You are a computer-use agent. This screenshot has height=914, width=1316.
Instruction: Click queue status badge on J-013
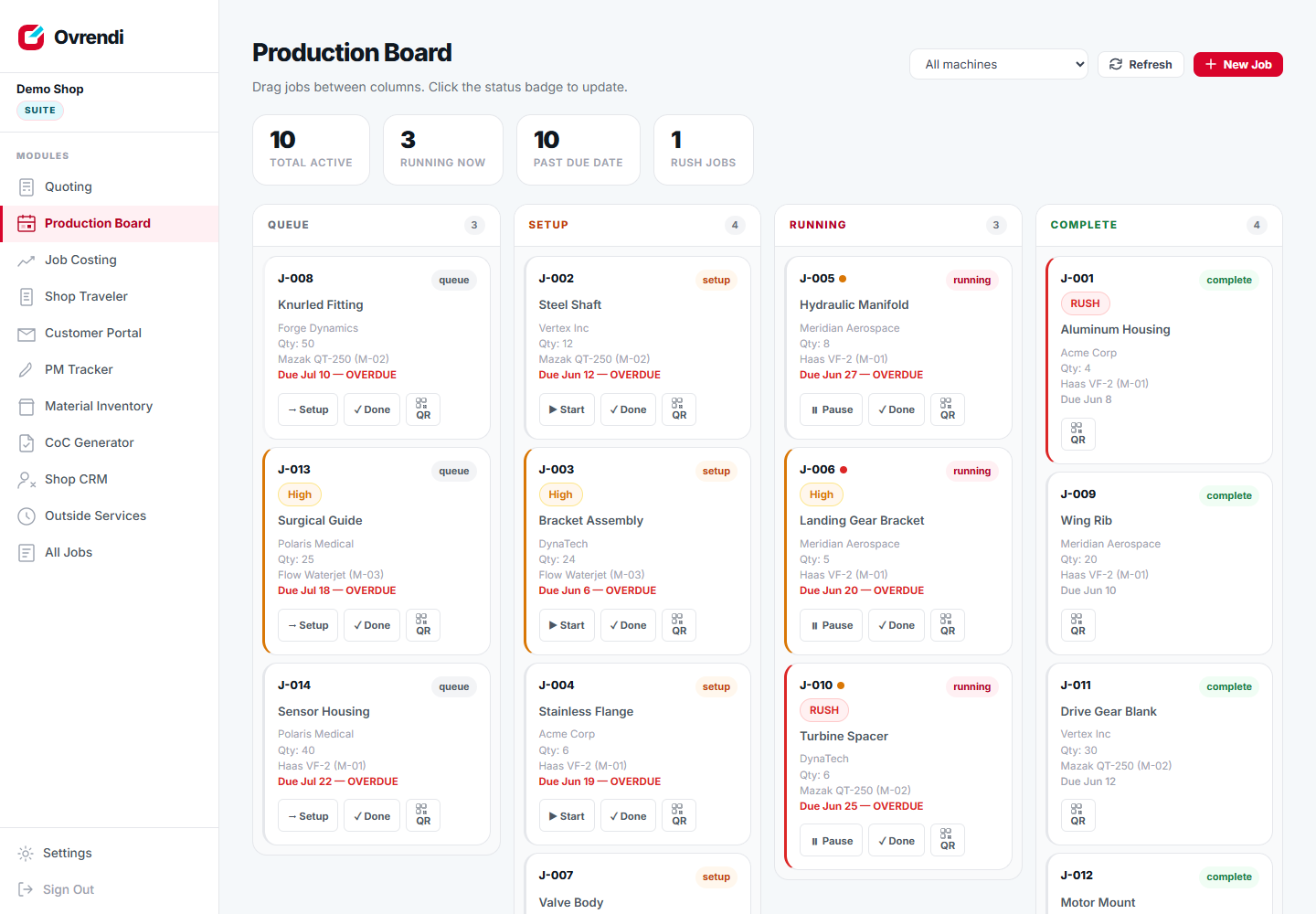(454, 472)
